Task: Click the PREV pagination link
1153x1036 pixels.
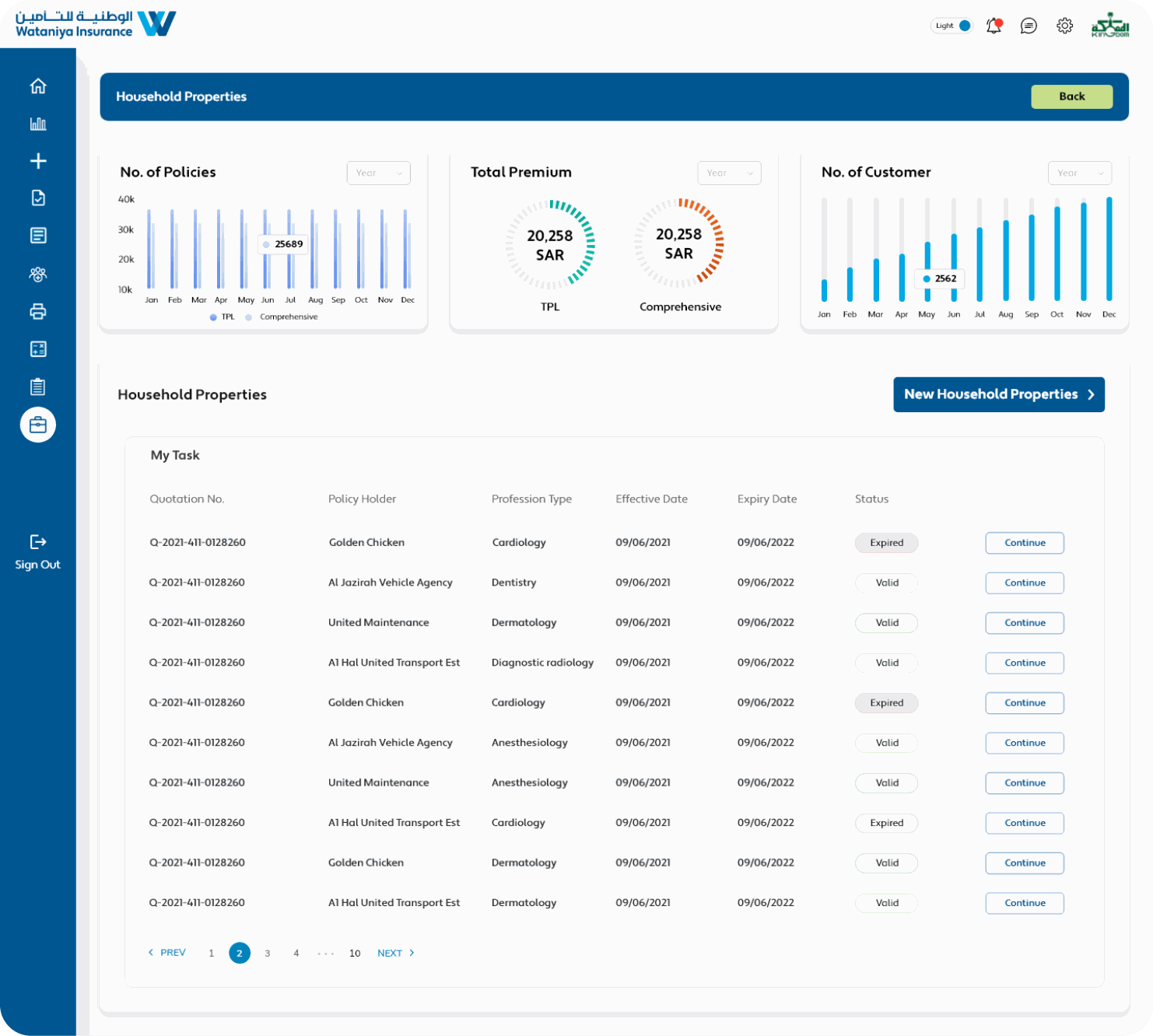Action: (167, 953)
